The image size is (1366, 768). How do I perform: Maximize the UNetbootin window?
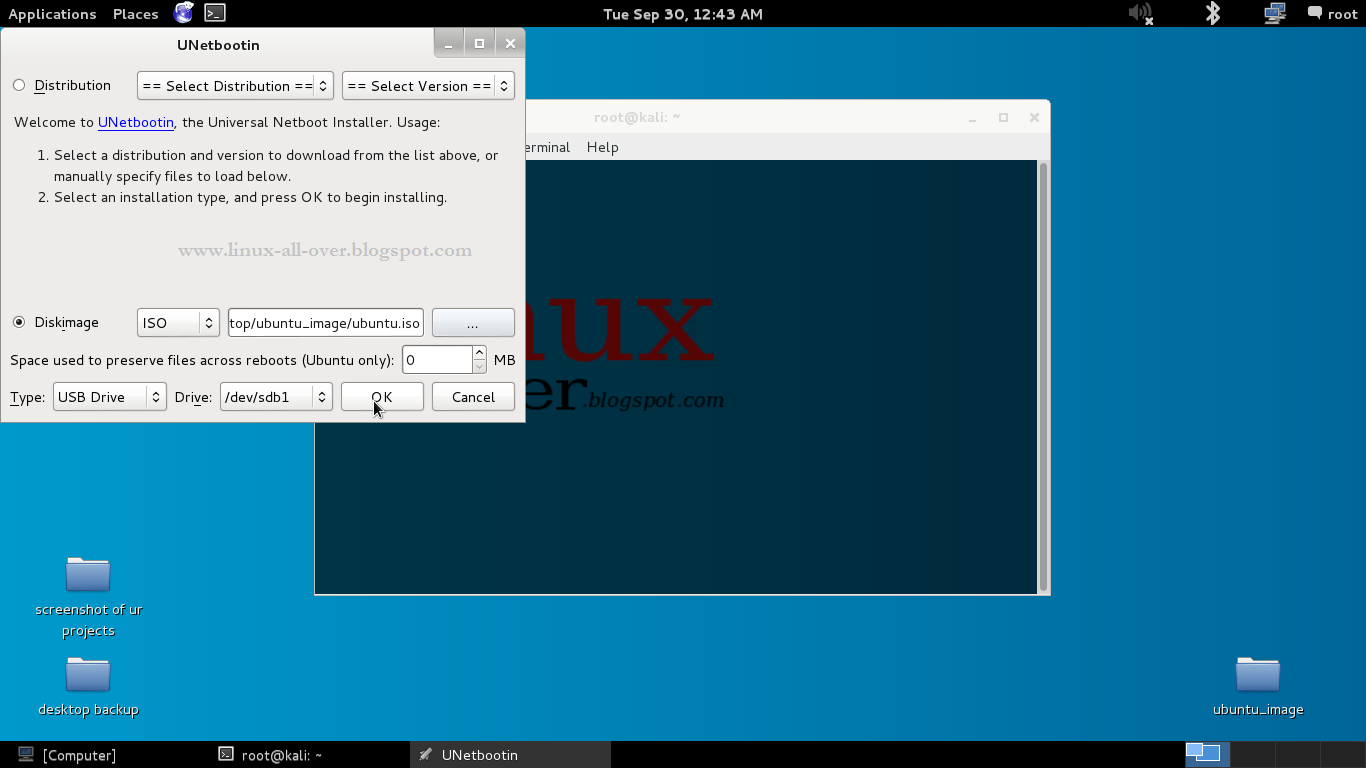click(x=479, y=44)
